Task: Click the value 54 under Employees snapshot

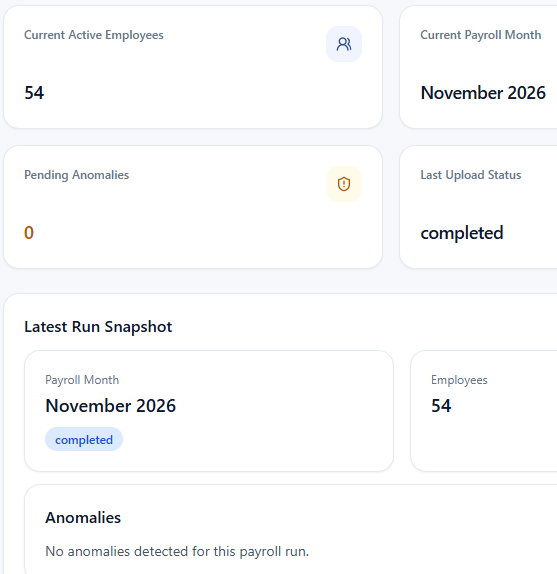Action: (441, 406)
